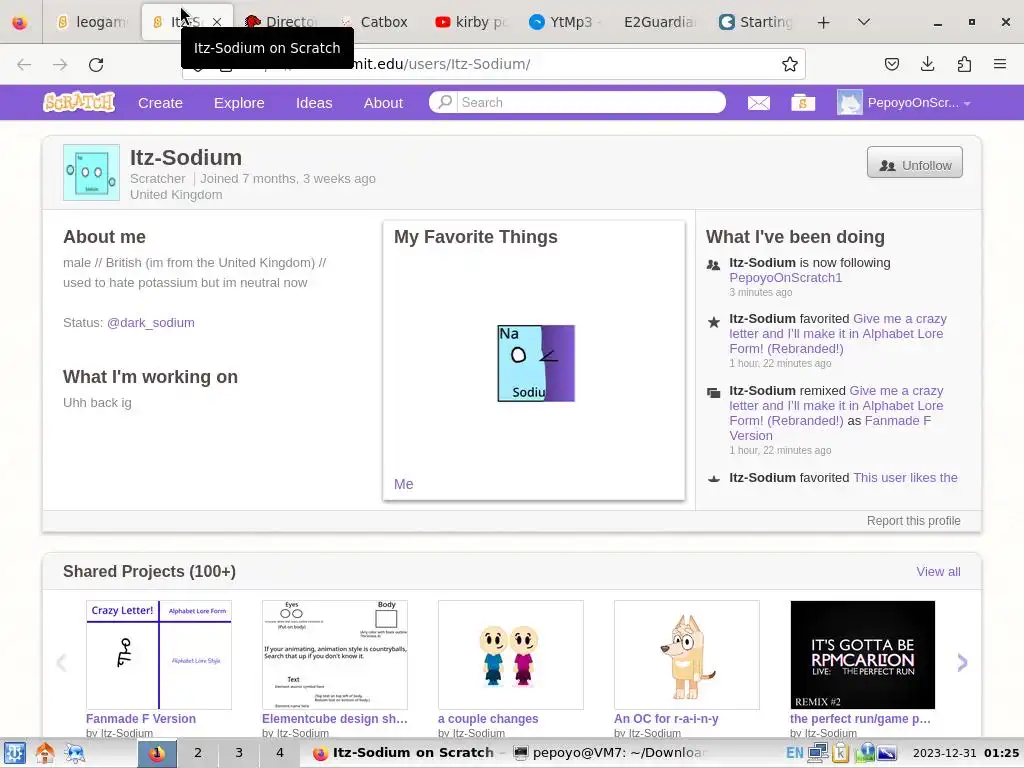
Task: Switch to the E2Guardian browser tab
Action: (x=660, y=22)
